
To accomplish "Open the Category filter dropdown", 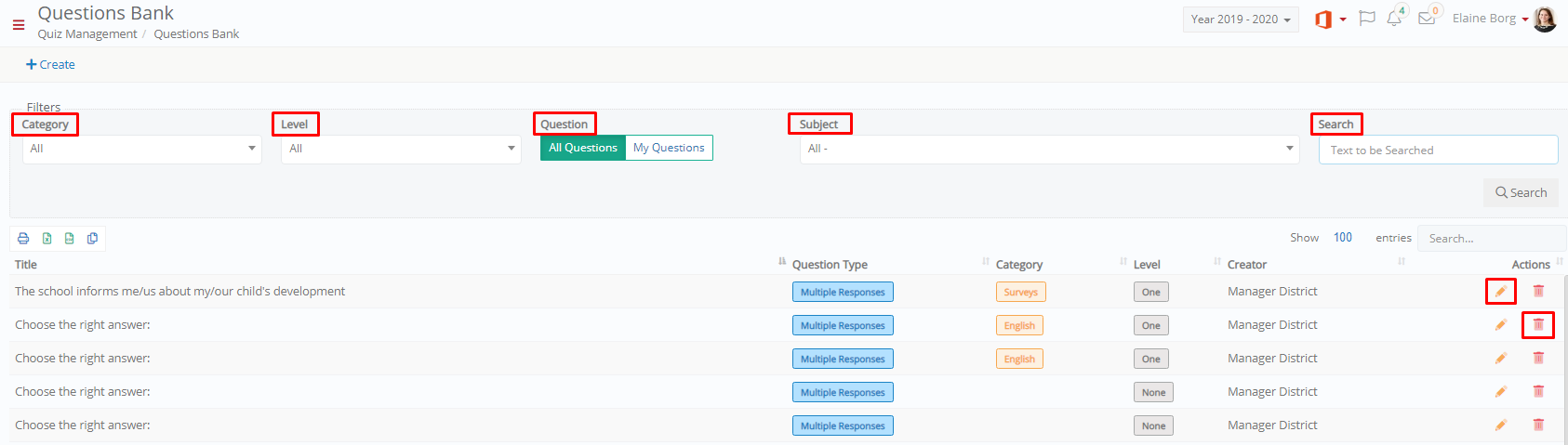I will tap(142, 149).
